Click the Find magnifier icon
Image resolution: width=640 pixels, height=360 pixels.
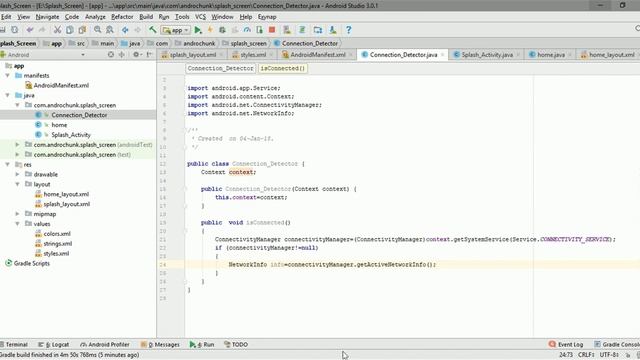pyautogui.click(x=98, y=30)
